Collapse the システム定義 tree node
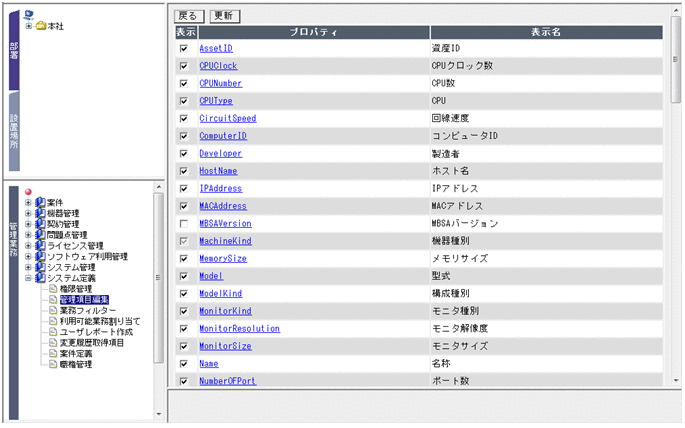The image size is (685, 428). point(28,278)
